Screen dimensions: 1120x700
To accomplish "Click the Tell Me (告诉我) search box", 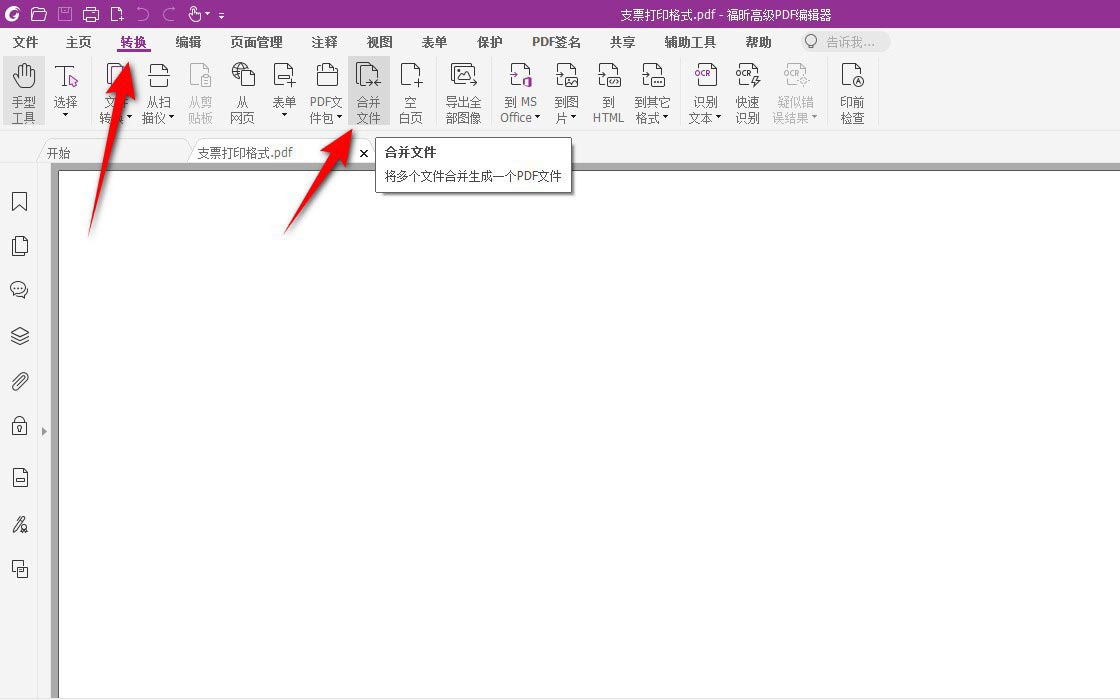I will (846, 42).
